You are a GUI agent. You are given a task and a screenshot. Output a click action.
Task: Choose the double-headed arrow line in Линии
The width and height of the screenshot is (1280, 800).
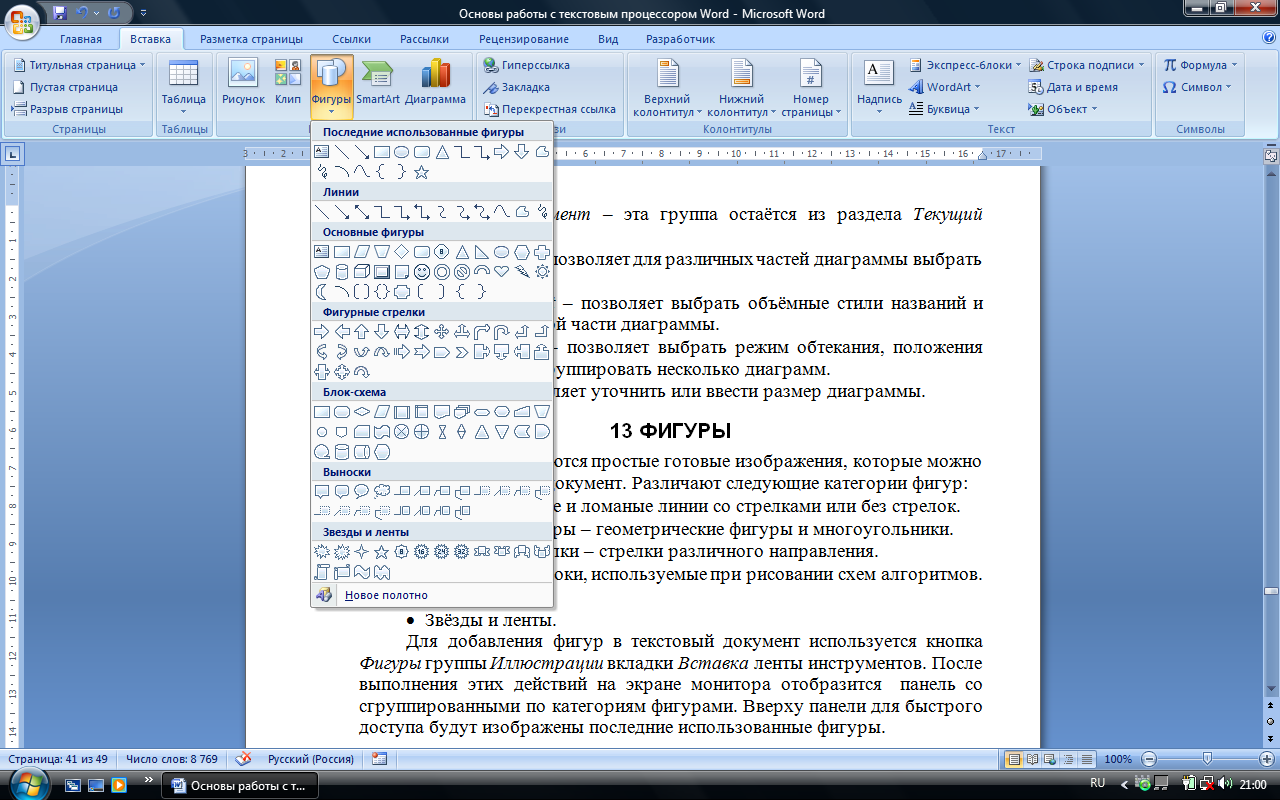(x=362, y=212)
